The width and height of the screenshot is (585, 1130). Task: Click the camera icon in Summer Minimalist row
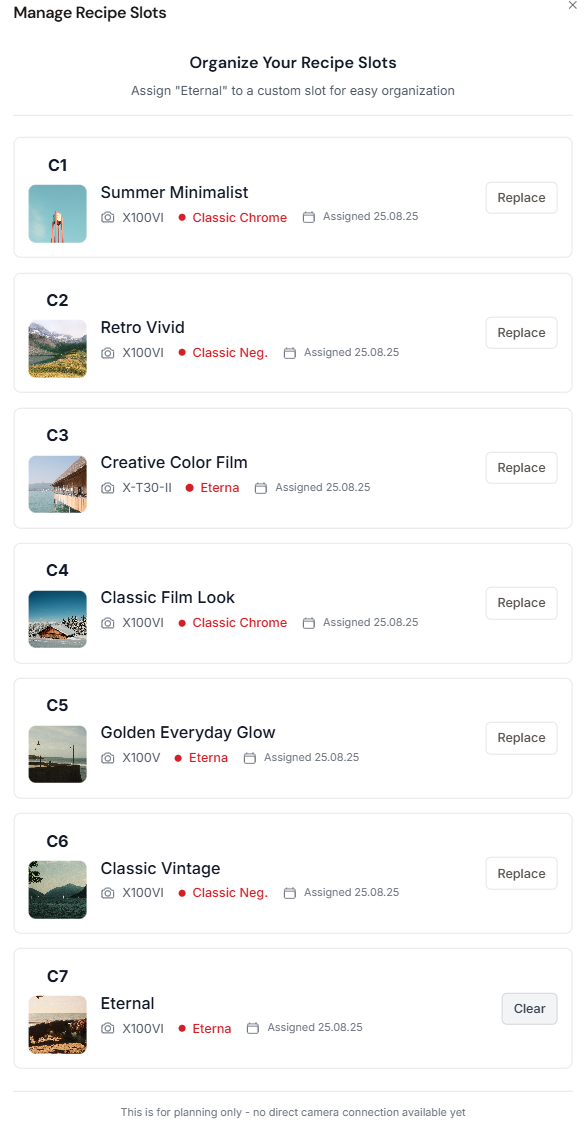107,218
